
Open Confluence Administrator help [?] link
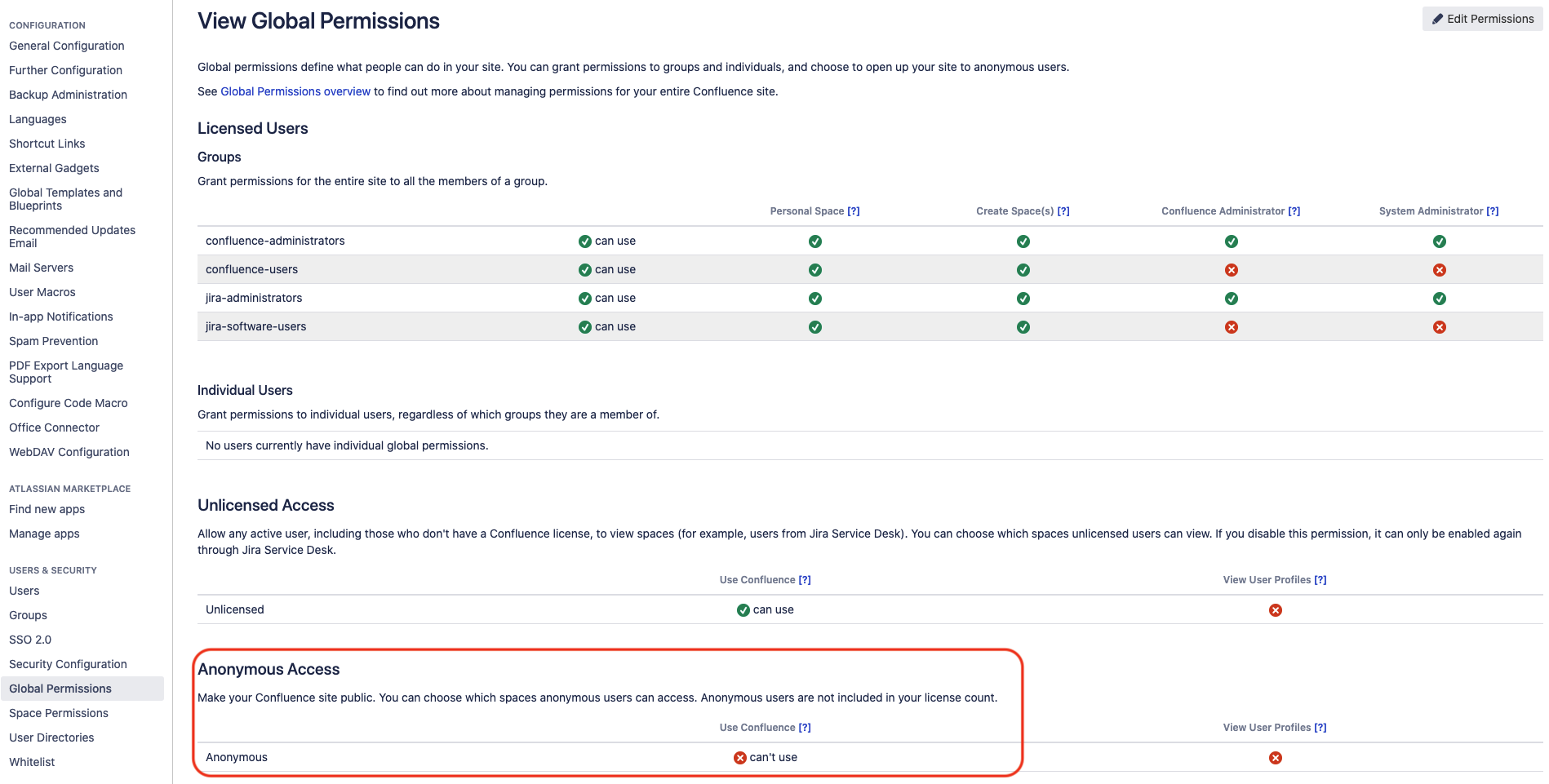coord(1294,211)
